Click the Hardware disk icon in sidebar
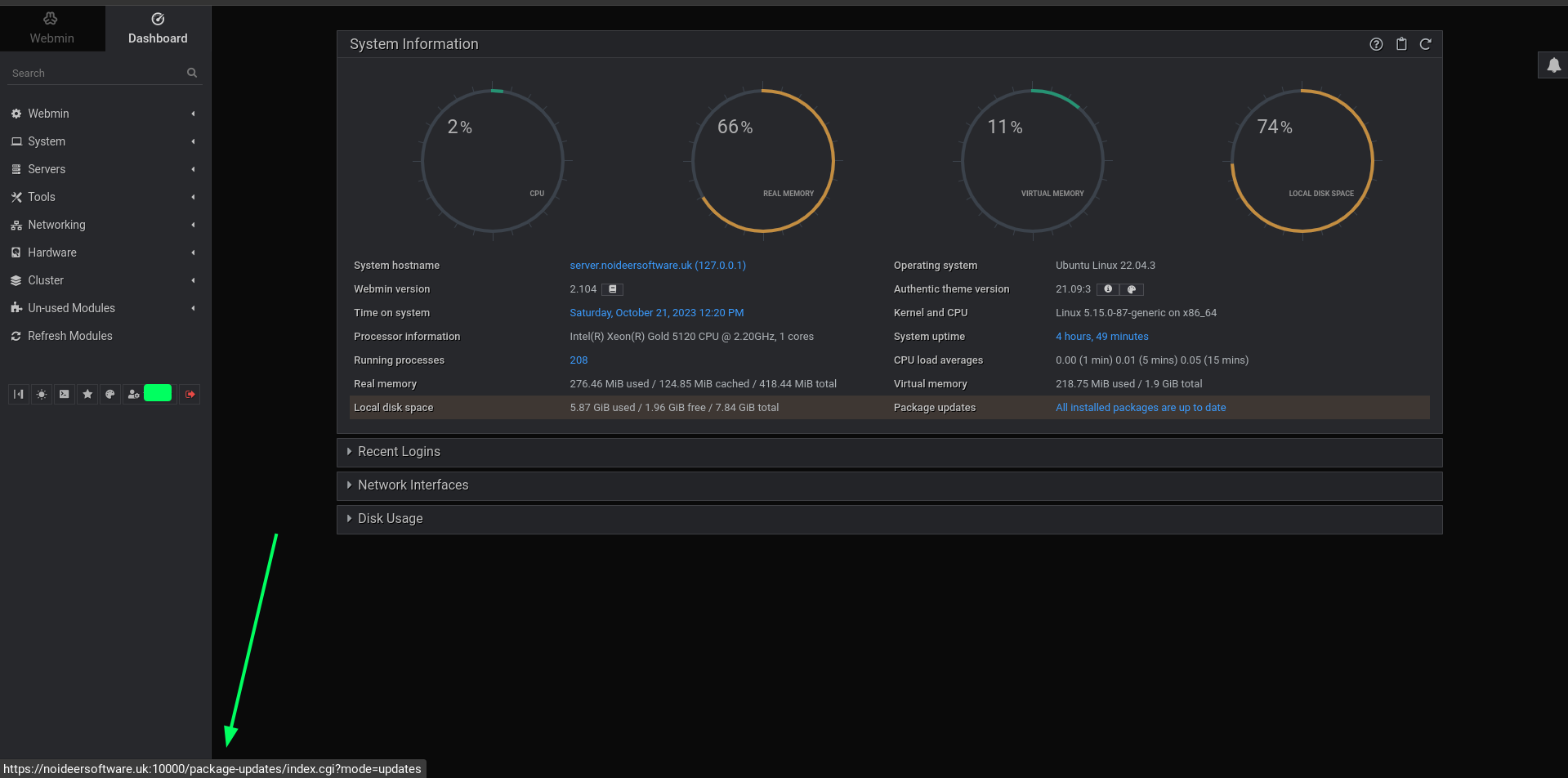Screen dimensions: 1568x778 click(16, 253)
